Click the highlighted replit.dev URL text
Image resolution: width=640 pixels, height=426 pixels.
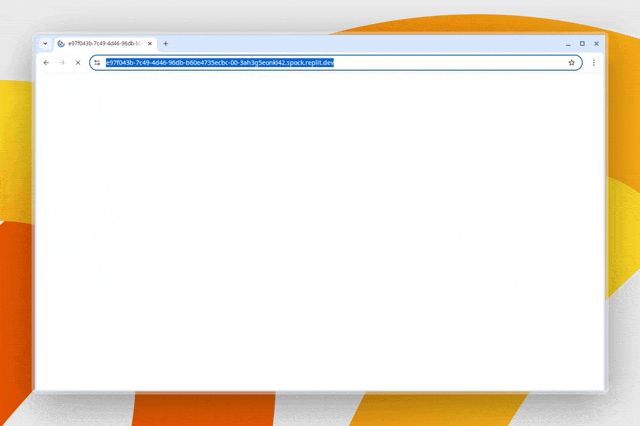[220, 62]
